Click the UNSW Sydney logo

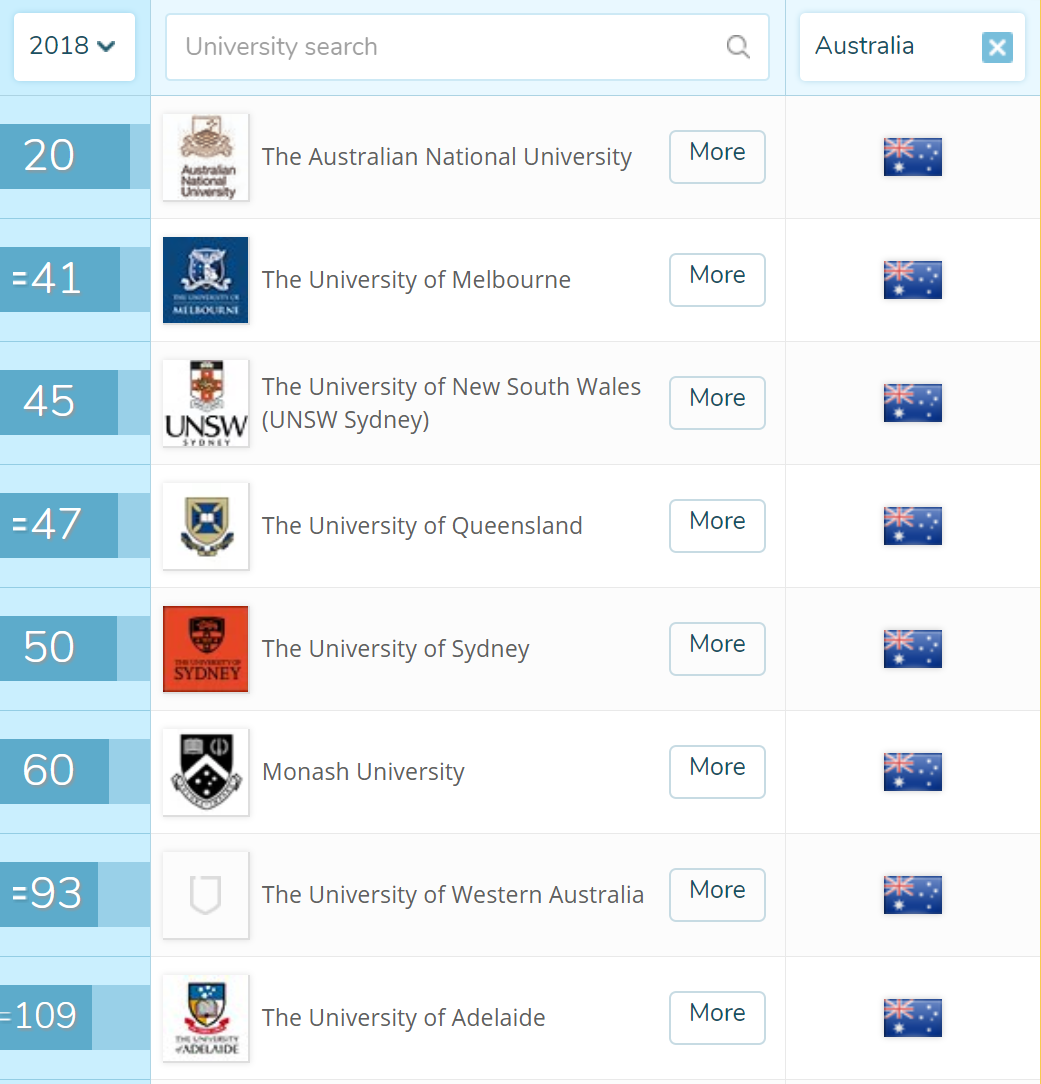(x=205, y=403)
